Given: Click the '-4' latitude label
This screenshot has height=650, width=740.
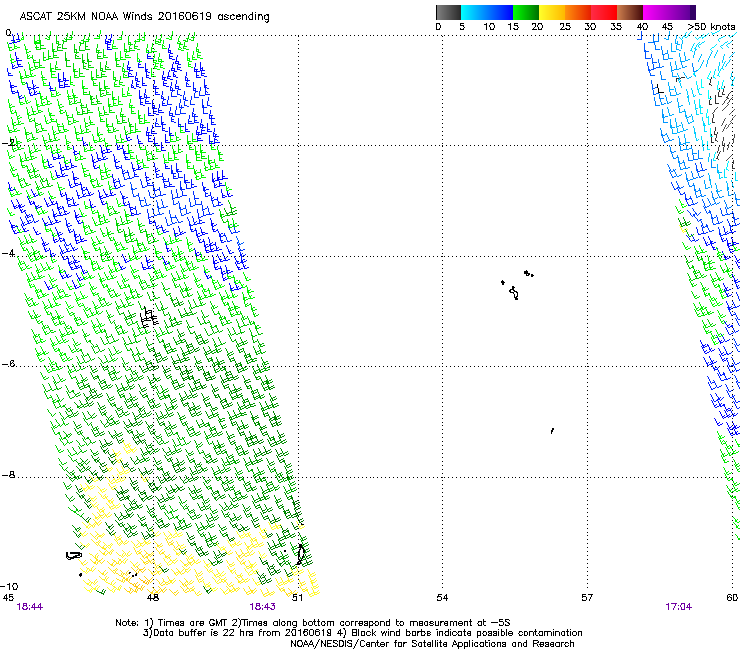Looking at the screenshot, I should [x=8, y=253].
